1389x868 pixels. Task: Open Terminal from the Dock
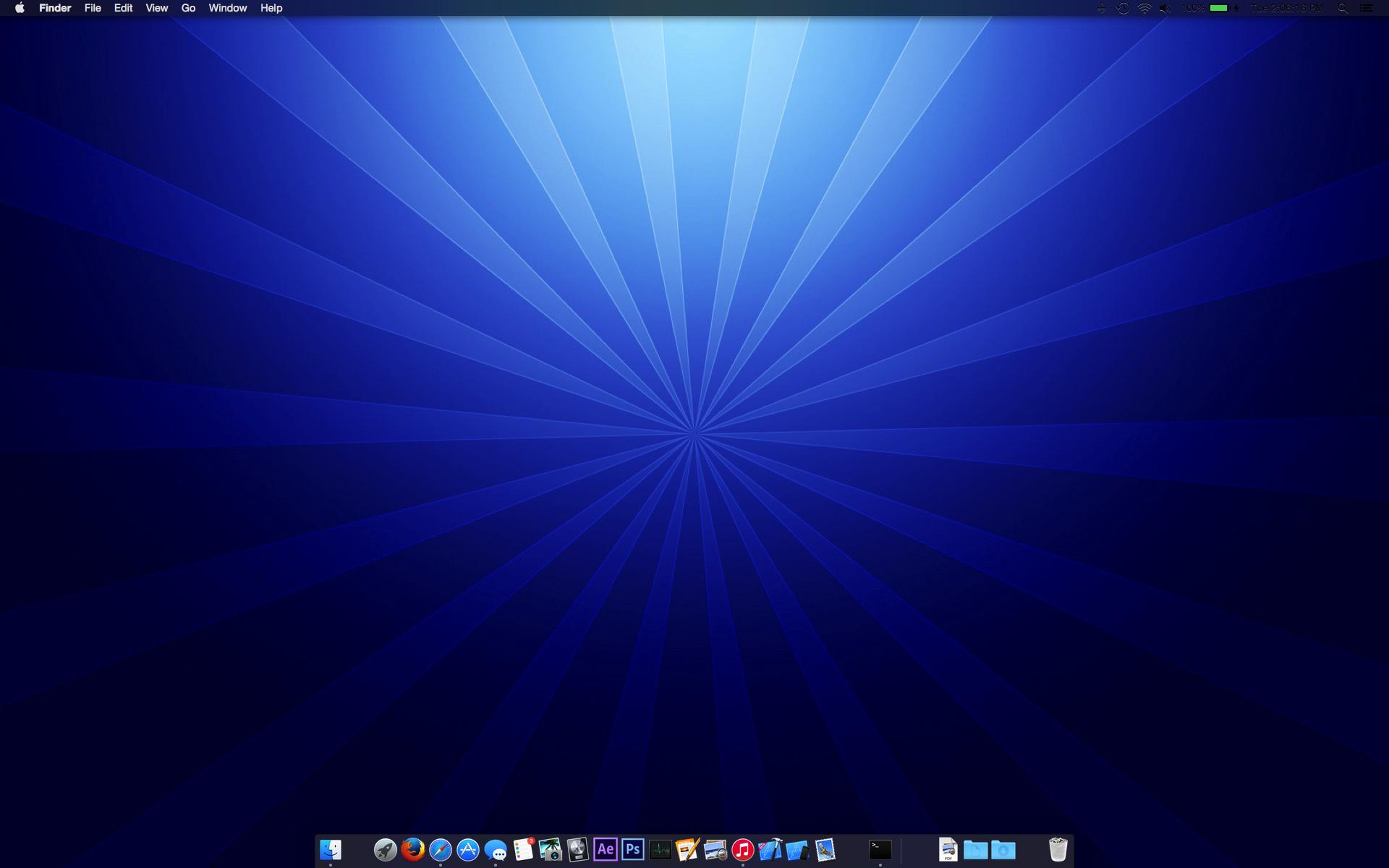(x=880, y=849)
